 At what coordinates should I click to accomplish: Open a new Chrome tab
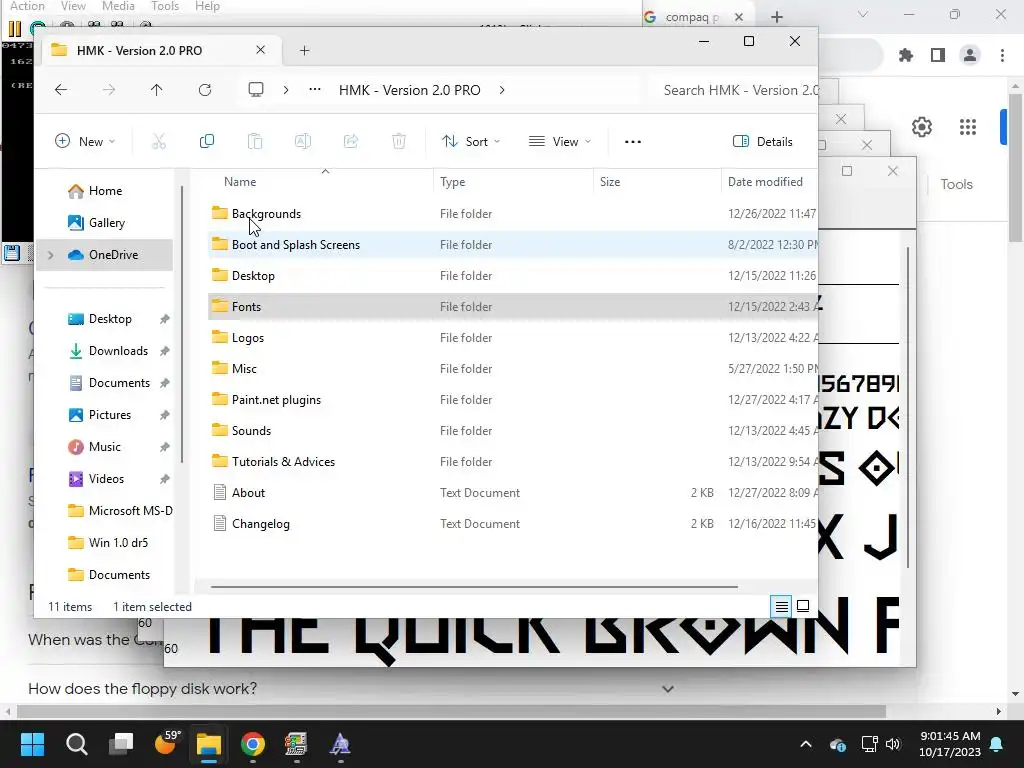pos(776,17)
